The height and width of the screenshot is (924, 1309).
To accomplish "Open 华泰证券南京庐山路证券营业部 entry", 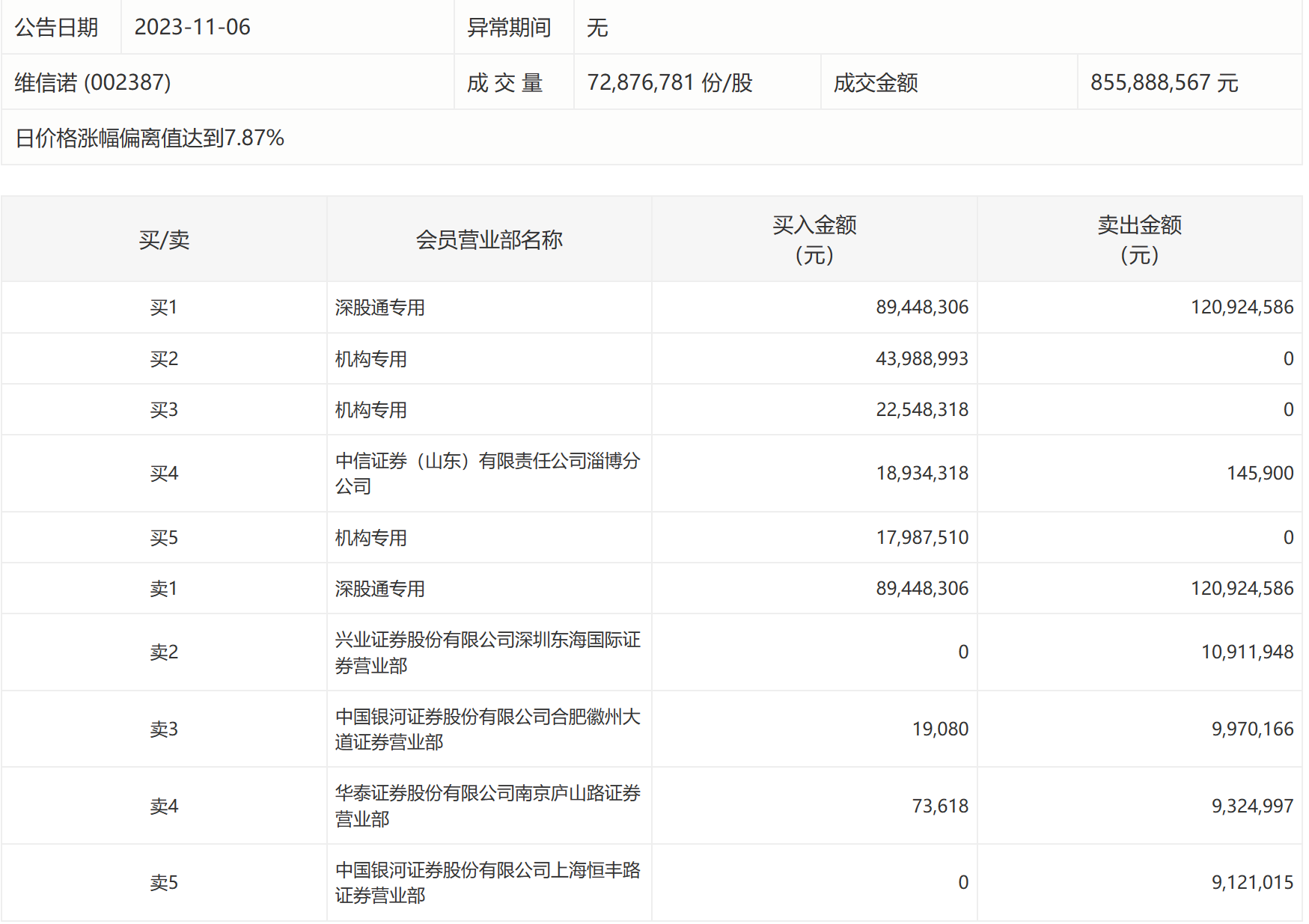I will (x=487, y=806).
